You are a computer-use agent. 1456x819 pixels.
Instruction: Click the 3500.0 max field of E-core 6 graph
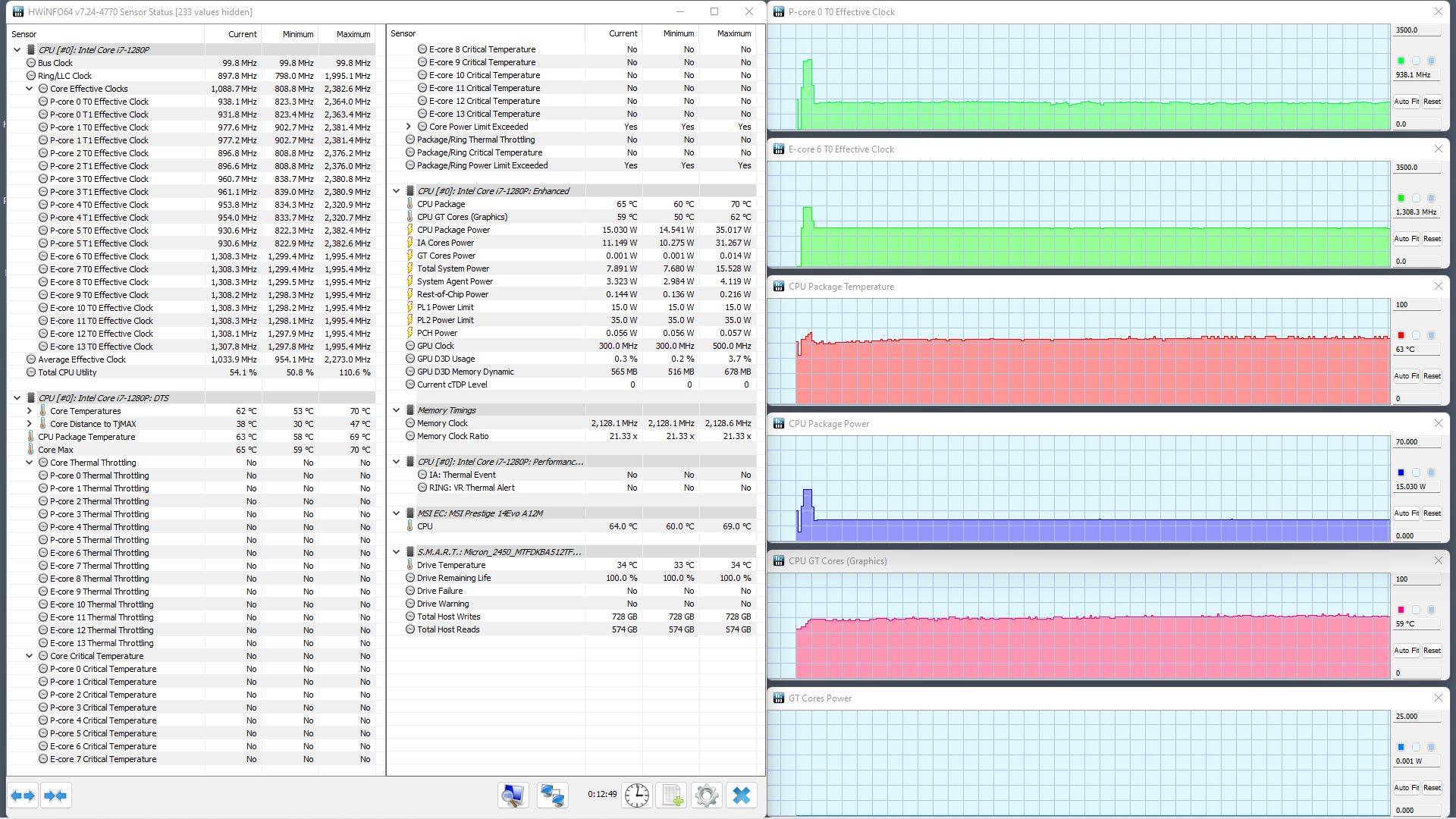[x=1416, y=168]
